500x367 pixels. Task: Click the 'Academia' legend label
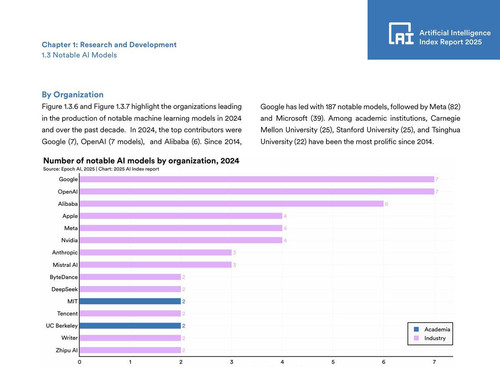pyautogui.click(x=437, y=329)
